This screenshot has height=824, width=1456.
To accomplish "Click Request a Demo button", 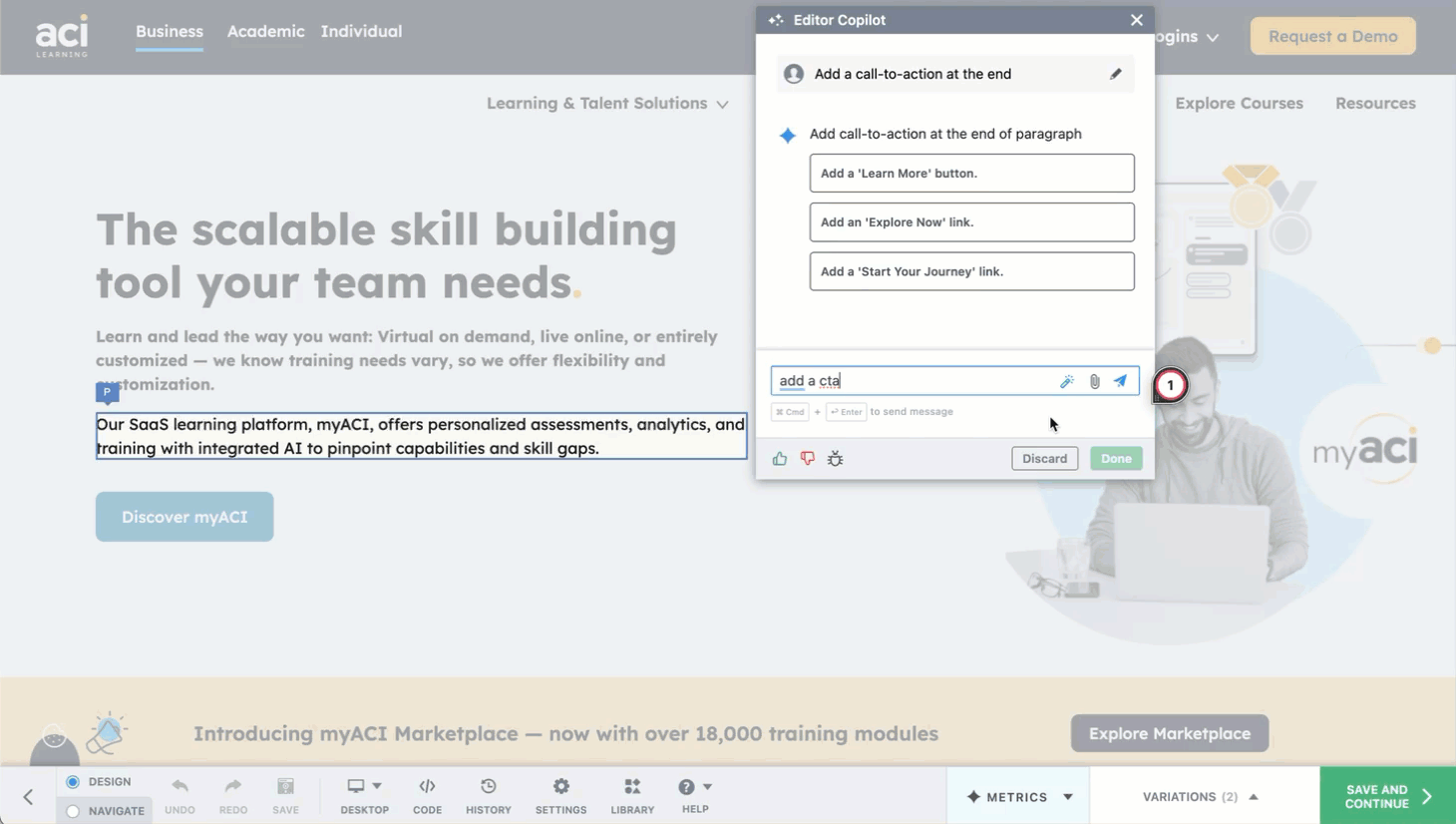I will [1332, 36].
